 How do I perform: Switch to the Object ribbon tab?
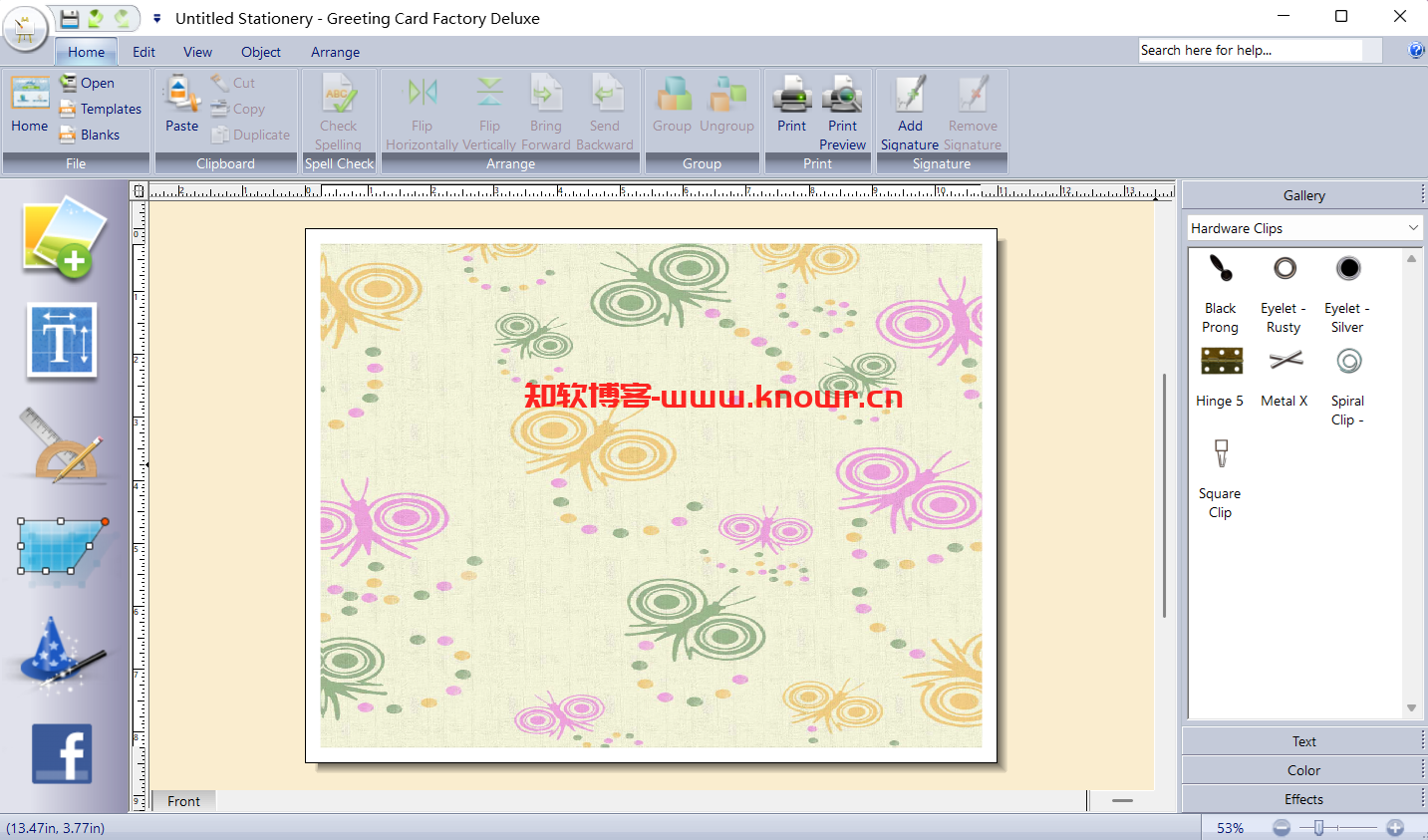pos(261,52)
